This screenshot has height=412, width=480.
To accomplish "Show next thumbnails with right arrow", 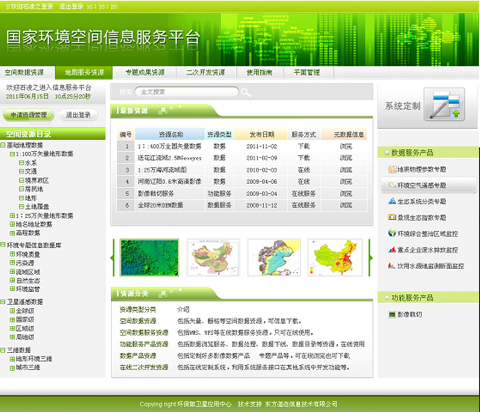I will [370, 257].
